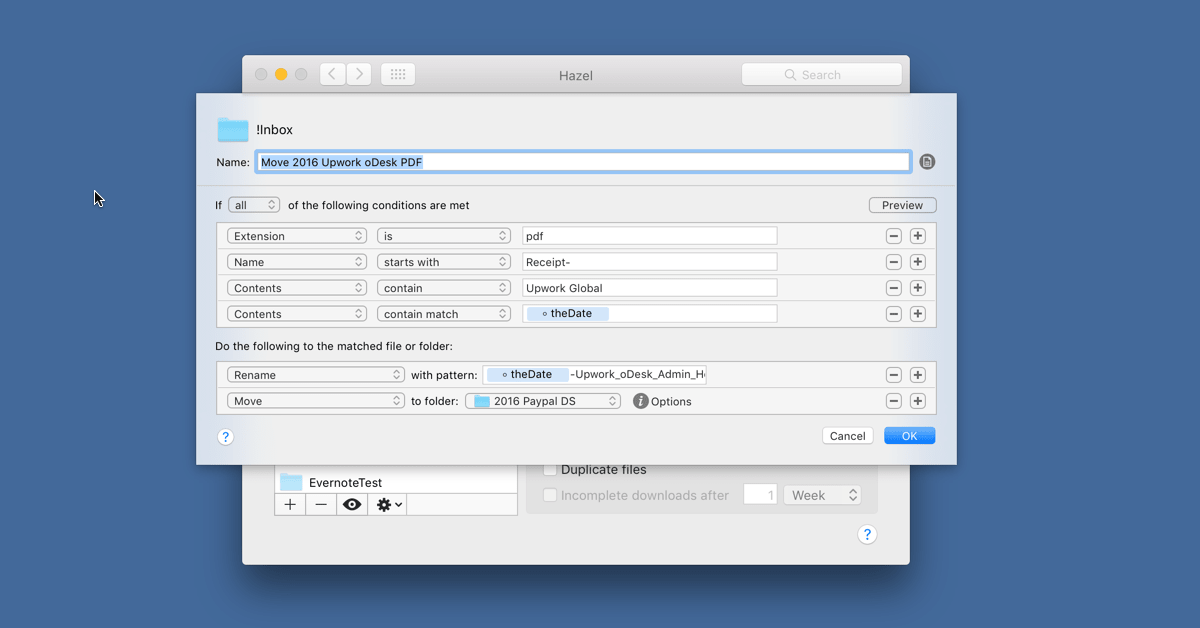Change the Rename action type dropdown
1200x628 pixels.
(x=315, y=375)
